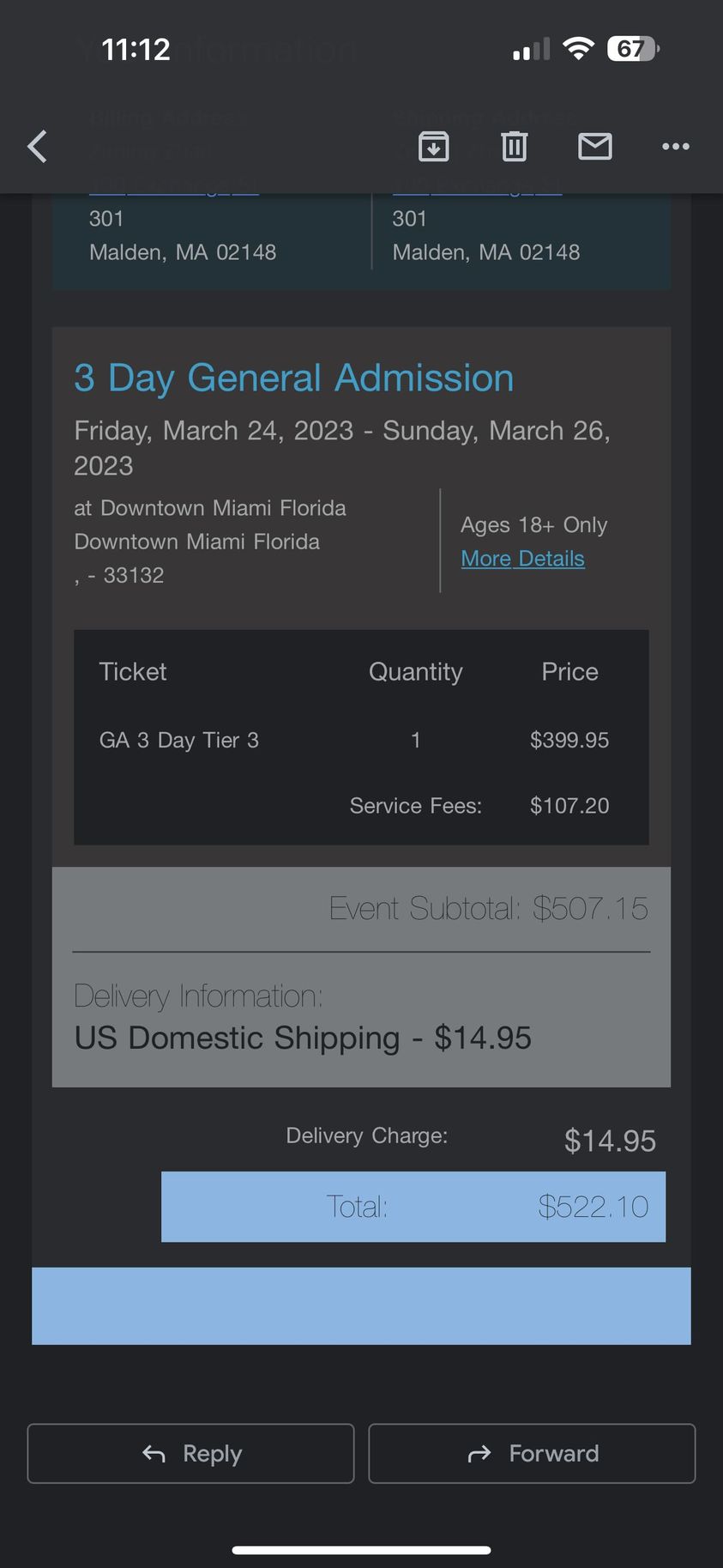Mark email unread via envelope icon
723x1568 pixels.
(x=594, y=147)
